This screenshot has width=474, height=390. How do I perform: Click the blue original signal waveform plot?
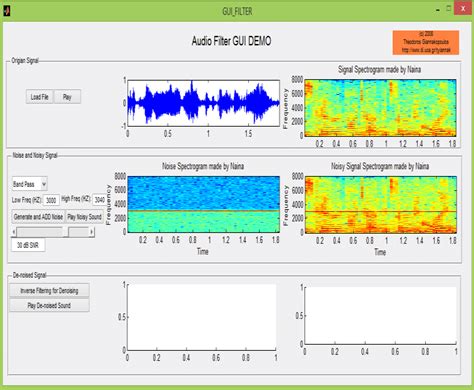[x=203, y=103]
